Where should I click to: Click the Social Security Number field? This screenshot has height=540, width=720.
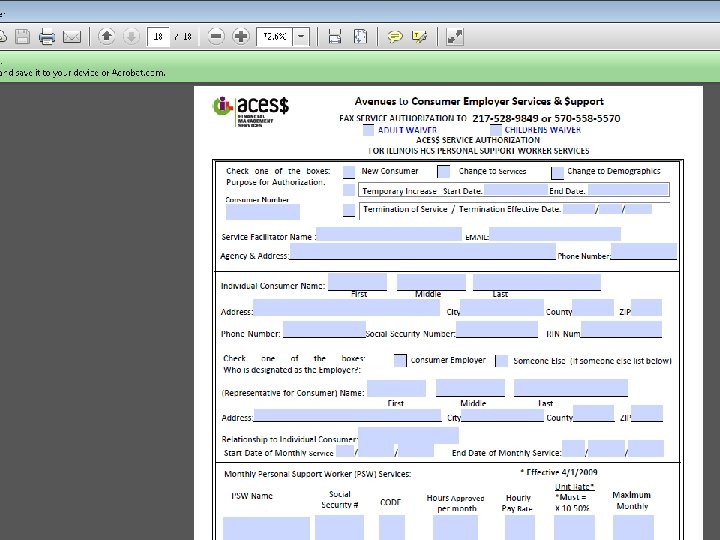coord(497,329)
